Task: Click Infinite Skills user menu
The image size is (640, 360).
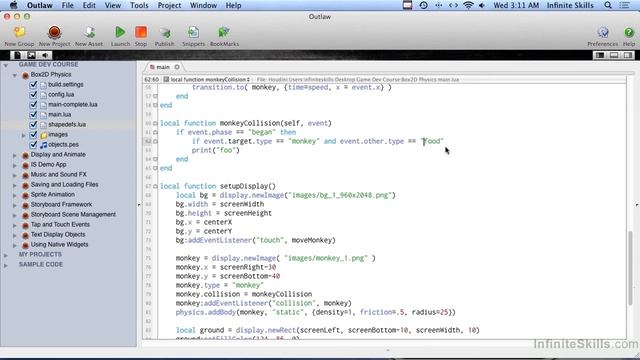Action: [570, 5]
